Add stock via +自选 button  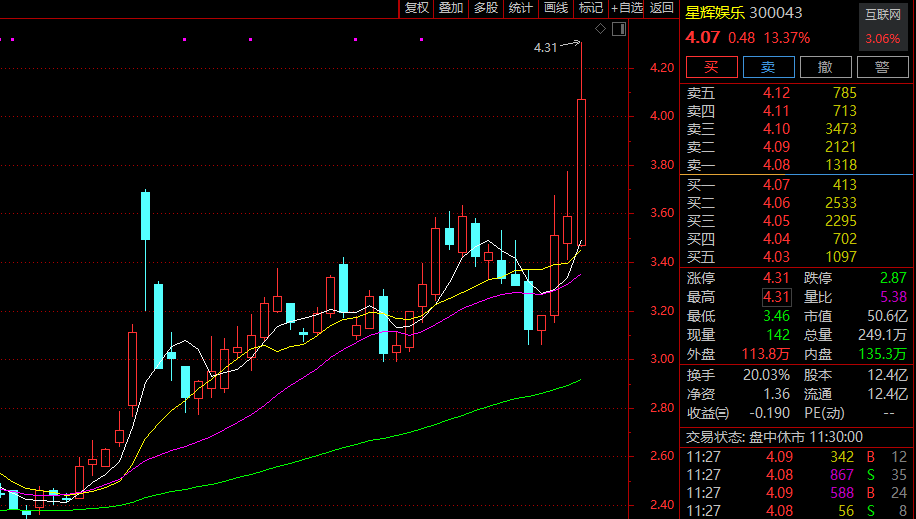627,8
